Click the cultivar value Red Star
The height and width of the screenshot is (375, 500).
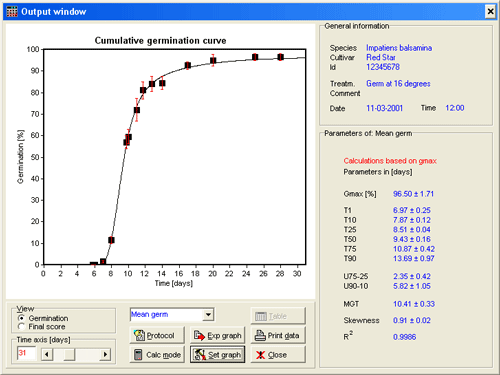click(381, 57)
